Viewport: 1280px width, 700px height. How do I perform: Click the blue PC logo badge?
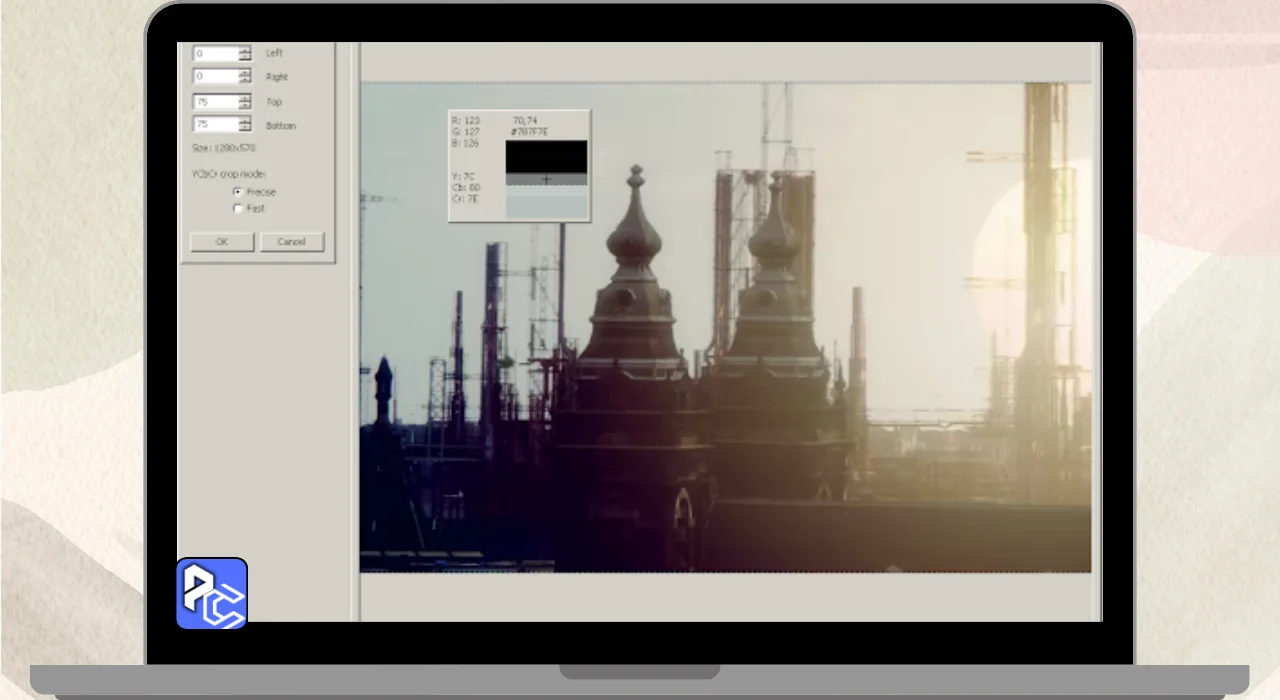click(212, 594)
